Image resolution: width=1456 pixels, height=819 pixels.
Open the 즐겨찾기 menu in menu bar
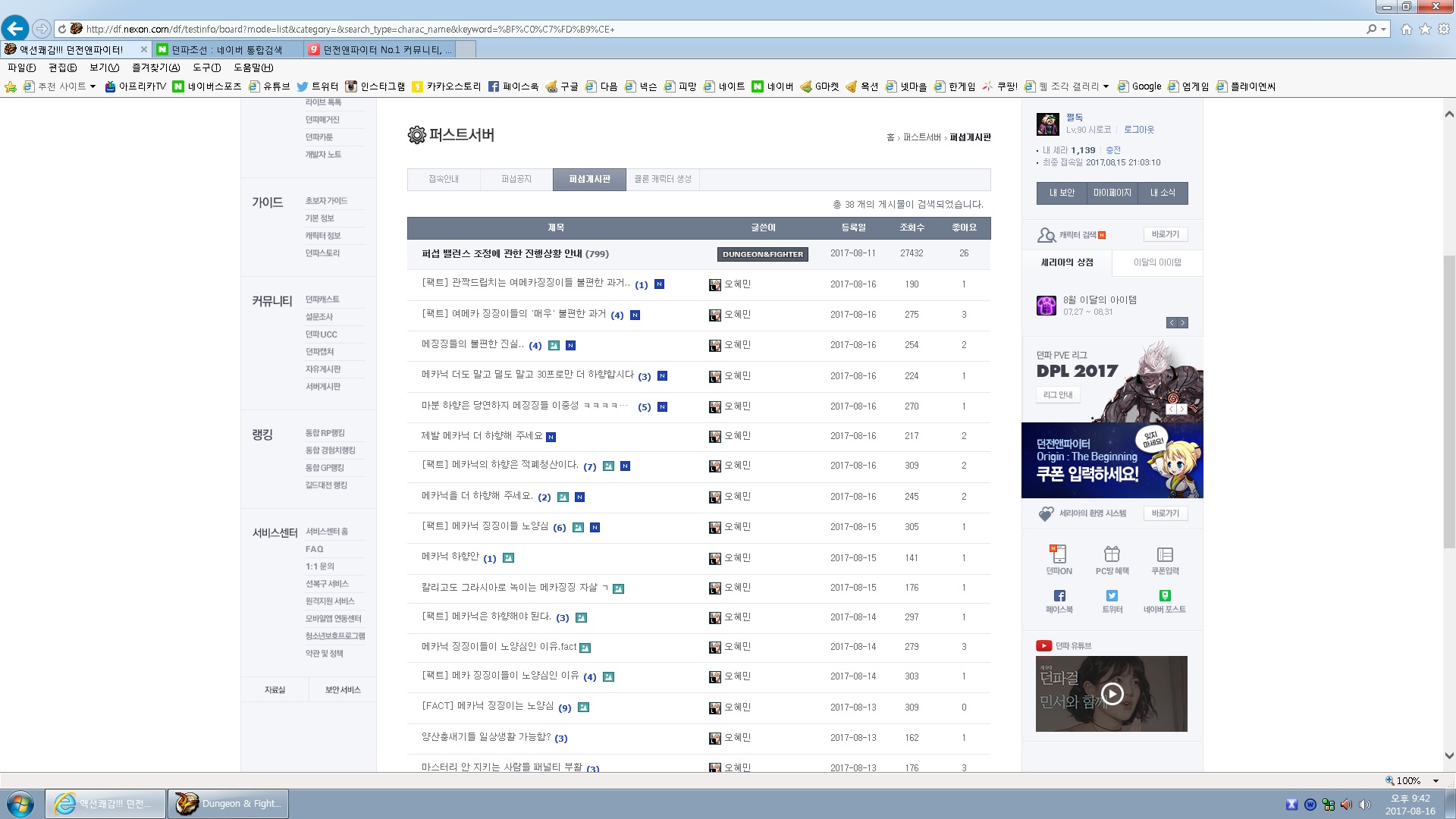point(155,67)
